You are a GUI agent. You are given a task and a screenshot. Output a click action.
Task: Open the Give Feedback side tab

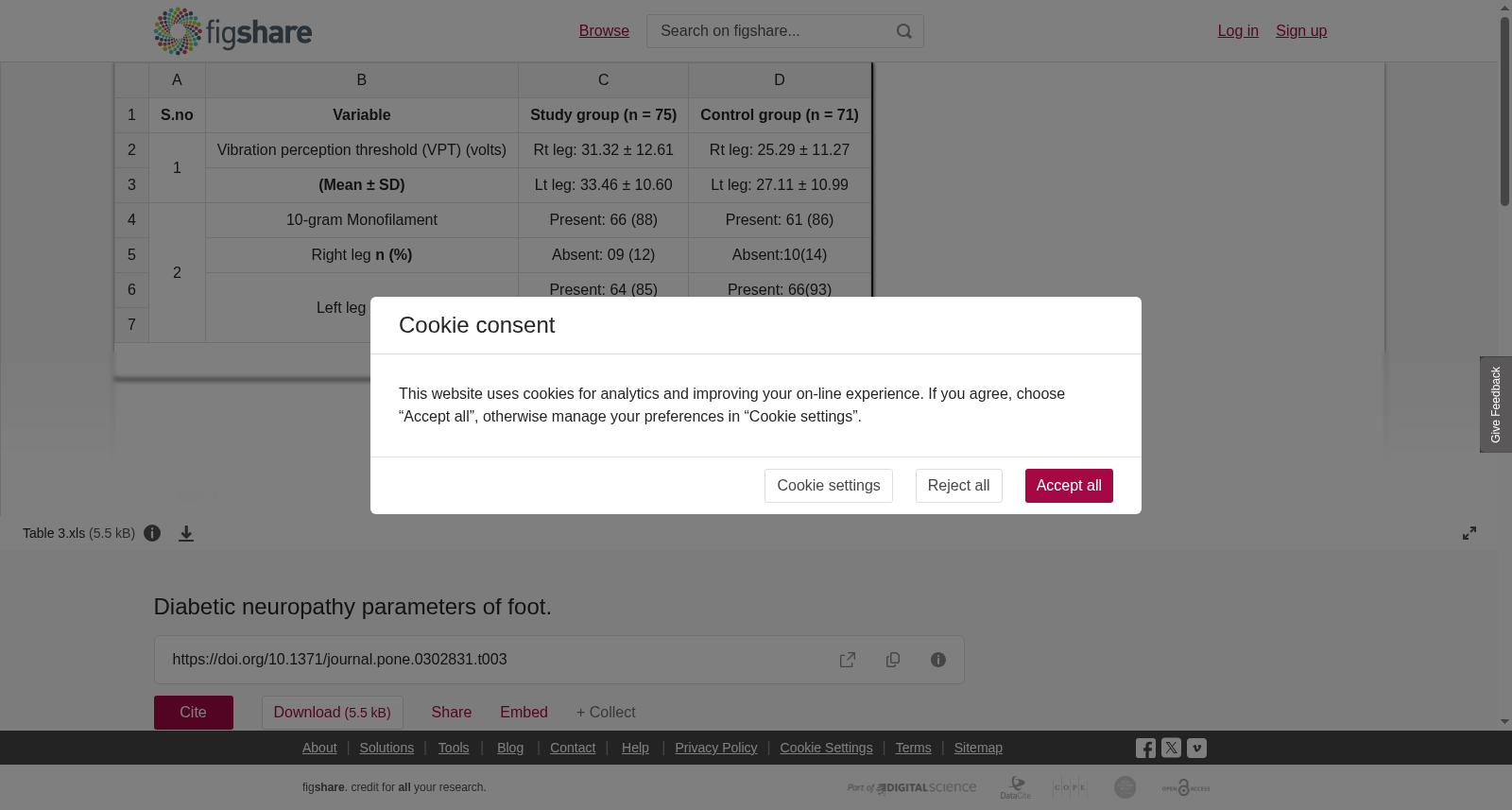(1496, 405)
